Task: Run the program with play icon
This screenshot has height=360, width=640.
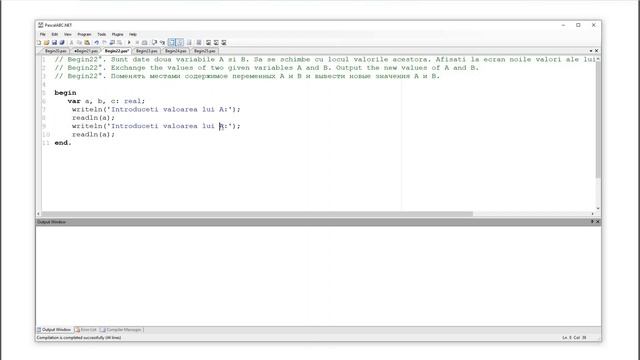Action: point(129,42)
